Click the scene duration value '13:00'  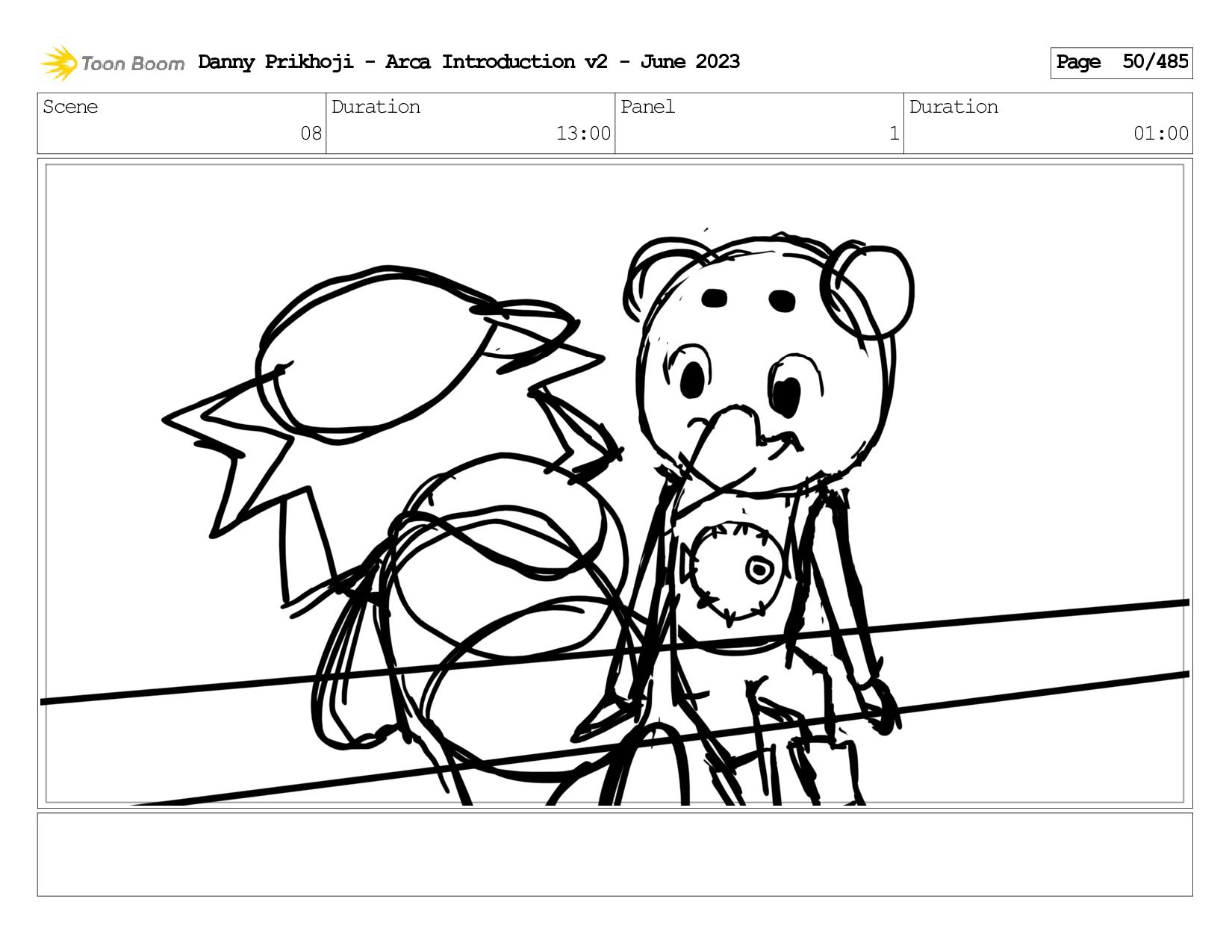[583, 134]
